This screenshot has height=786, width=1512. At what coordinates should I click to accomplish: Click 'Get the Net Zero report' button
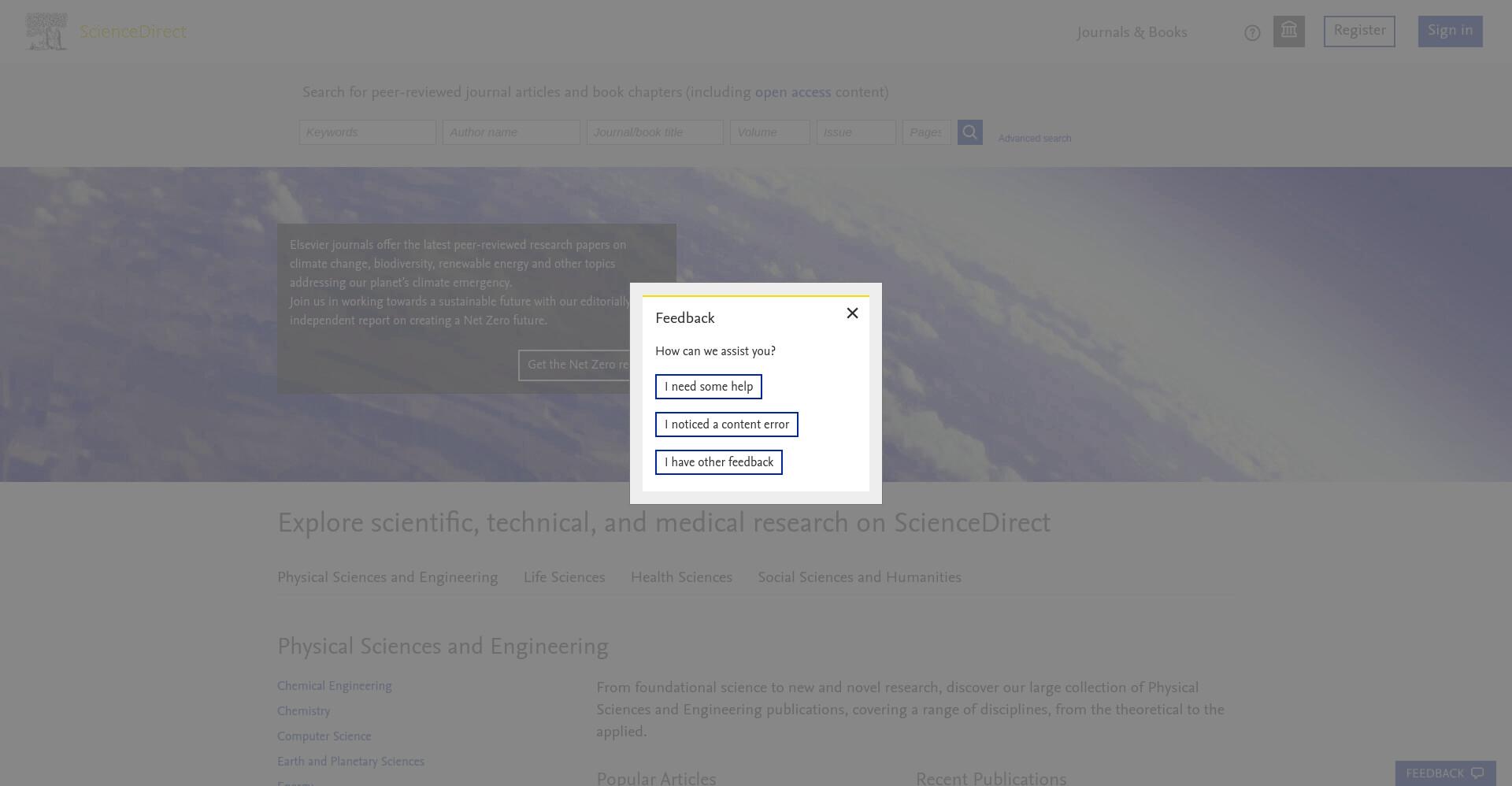574,365
